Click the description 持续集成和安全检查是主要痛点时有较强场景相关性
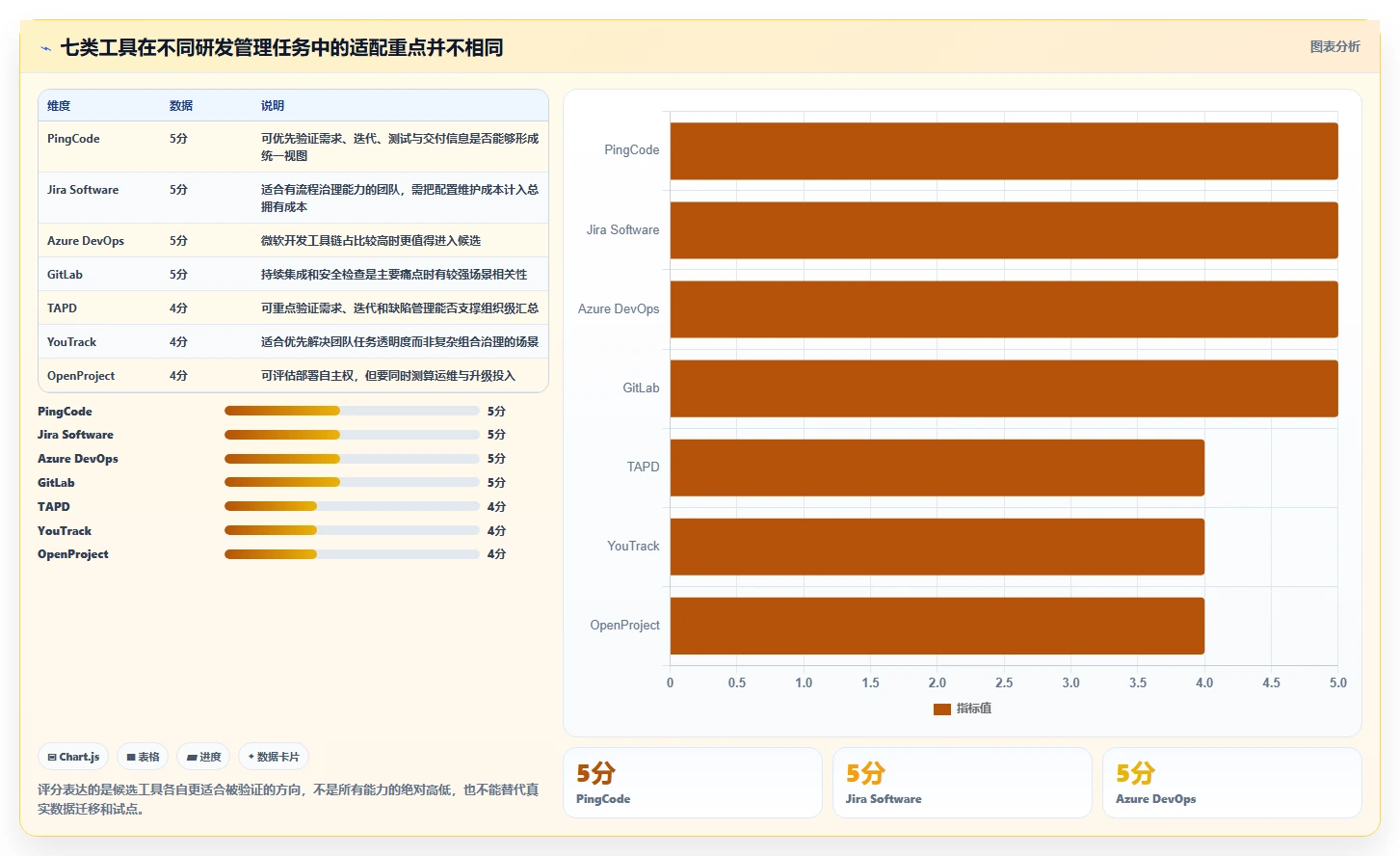Image resolution: width=1400 pixels, height=856 pixels. 394,275
